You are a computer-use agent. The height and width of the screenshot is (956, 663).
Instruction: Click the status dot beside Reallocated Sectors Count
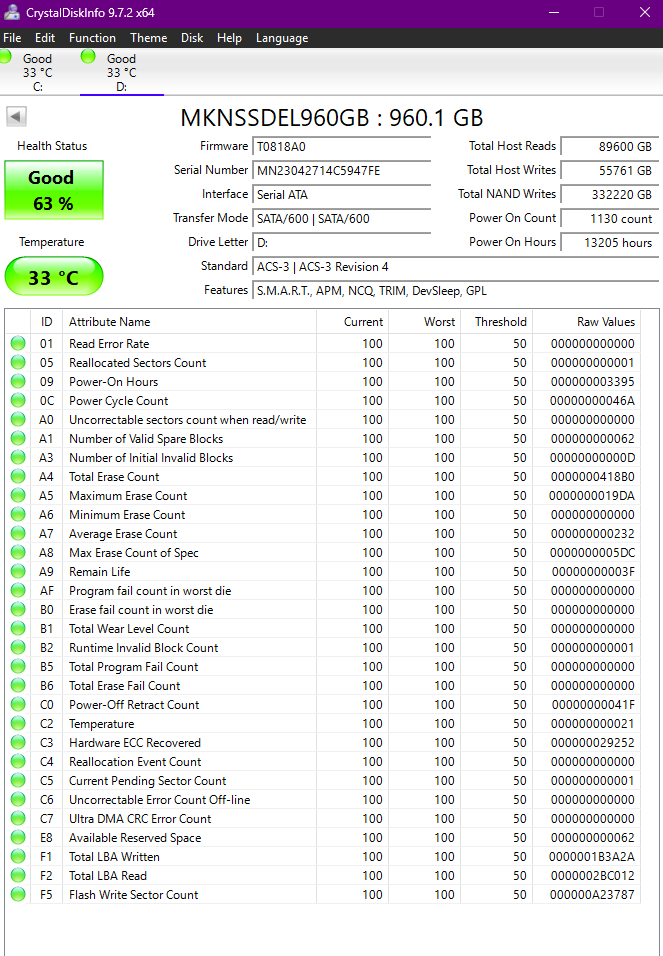point(18,363)
